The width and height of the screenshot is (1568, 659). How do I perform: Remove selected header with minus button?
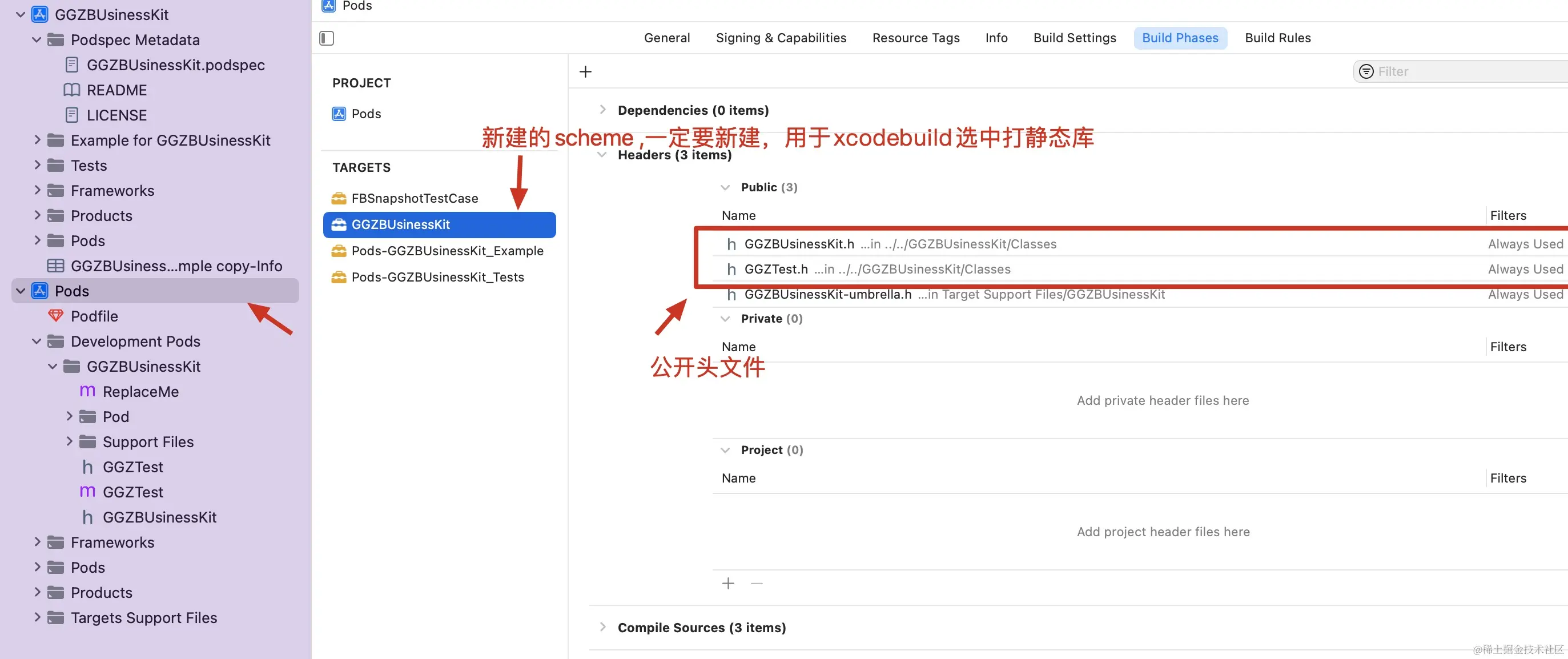point(757,584)
